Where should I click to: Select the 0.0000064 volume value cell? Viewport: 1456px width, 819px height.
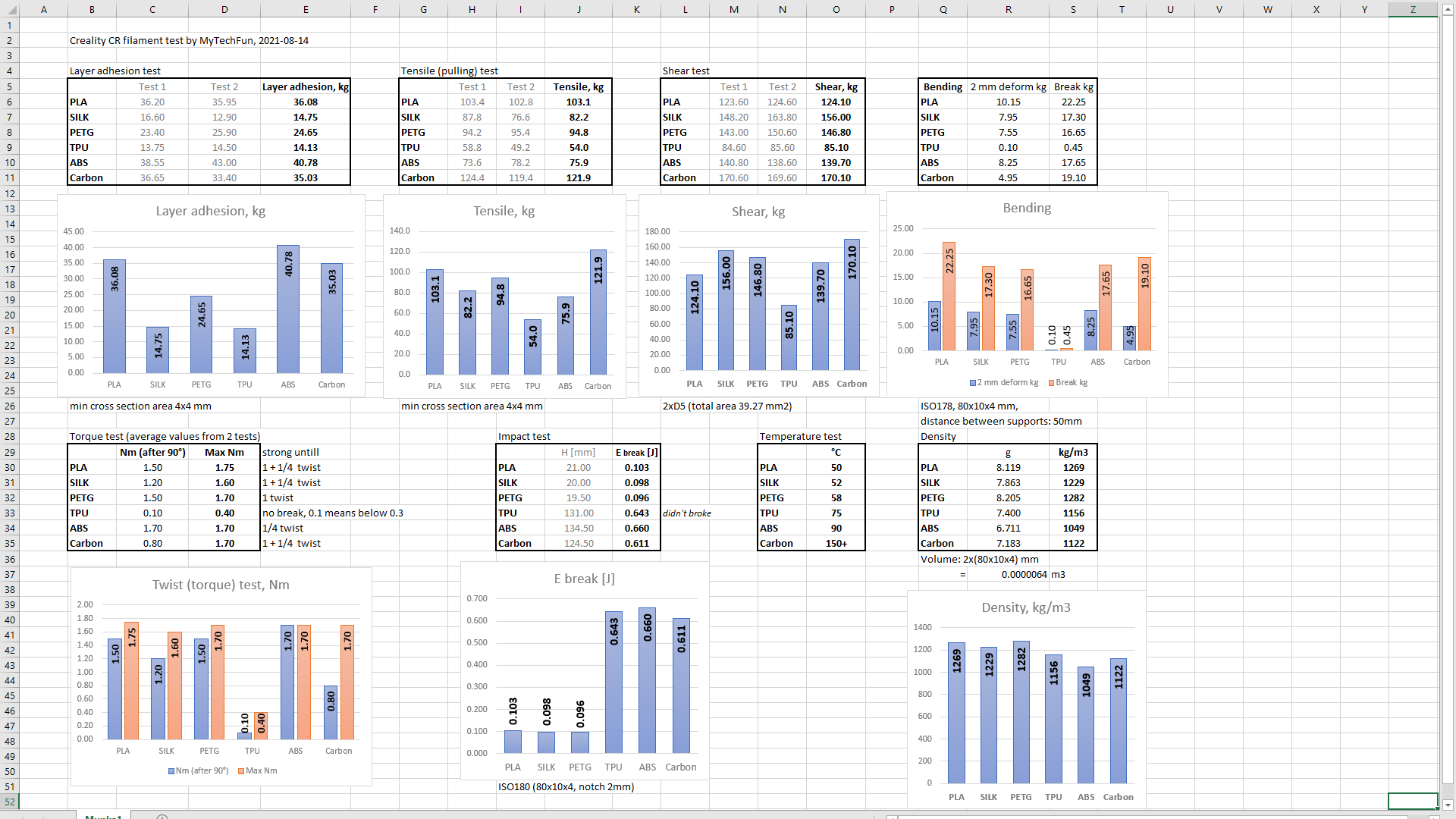[x=1008, y=575]
